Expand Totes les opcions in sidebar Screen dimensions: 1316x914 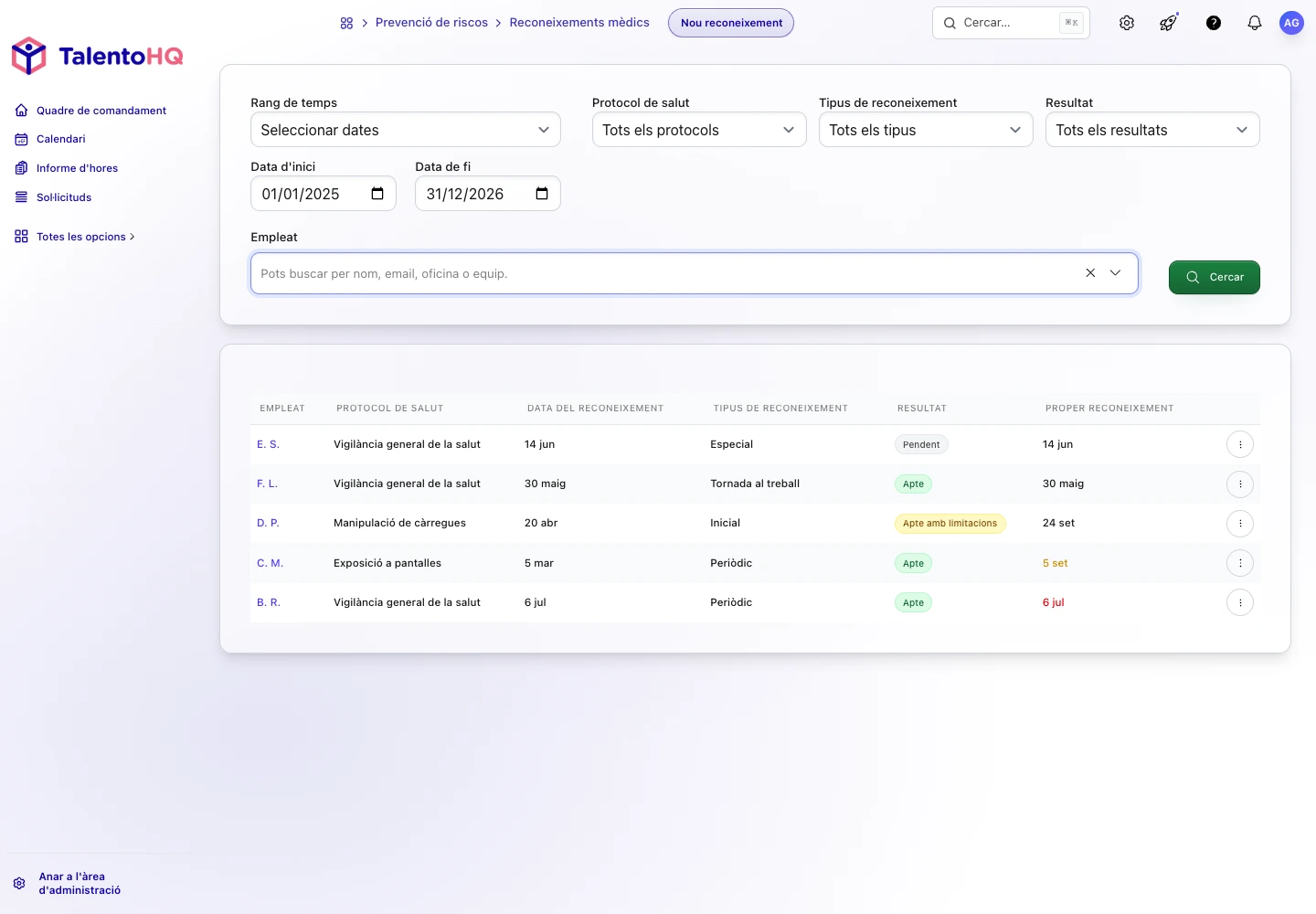pyautogui.click(x=75, y=237)
